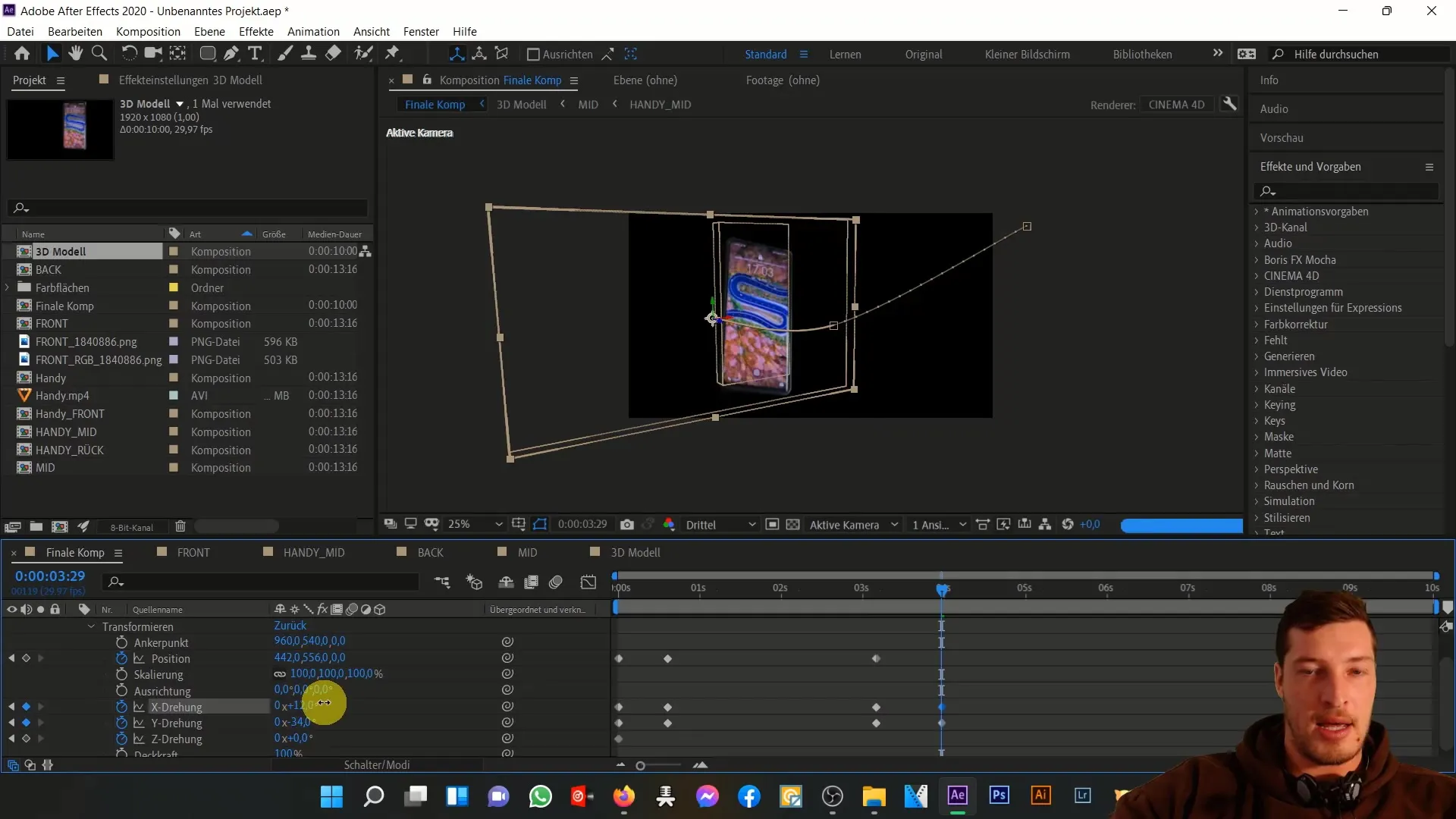Select the render settings icon top-right

point(1233,104)
